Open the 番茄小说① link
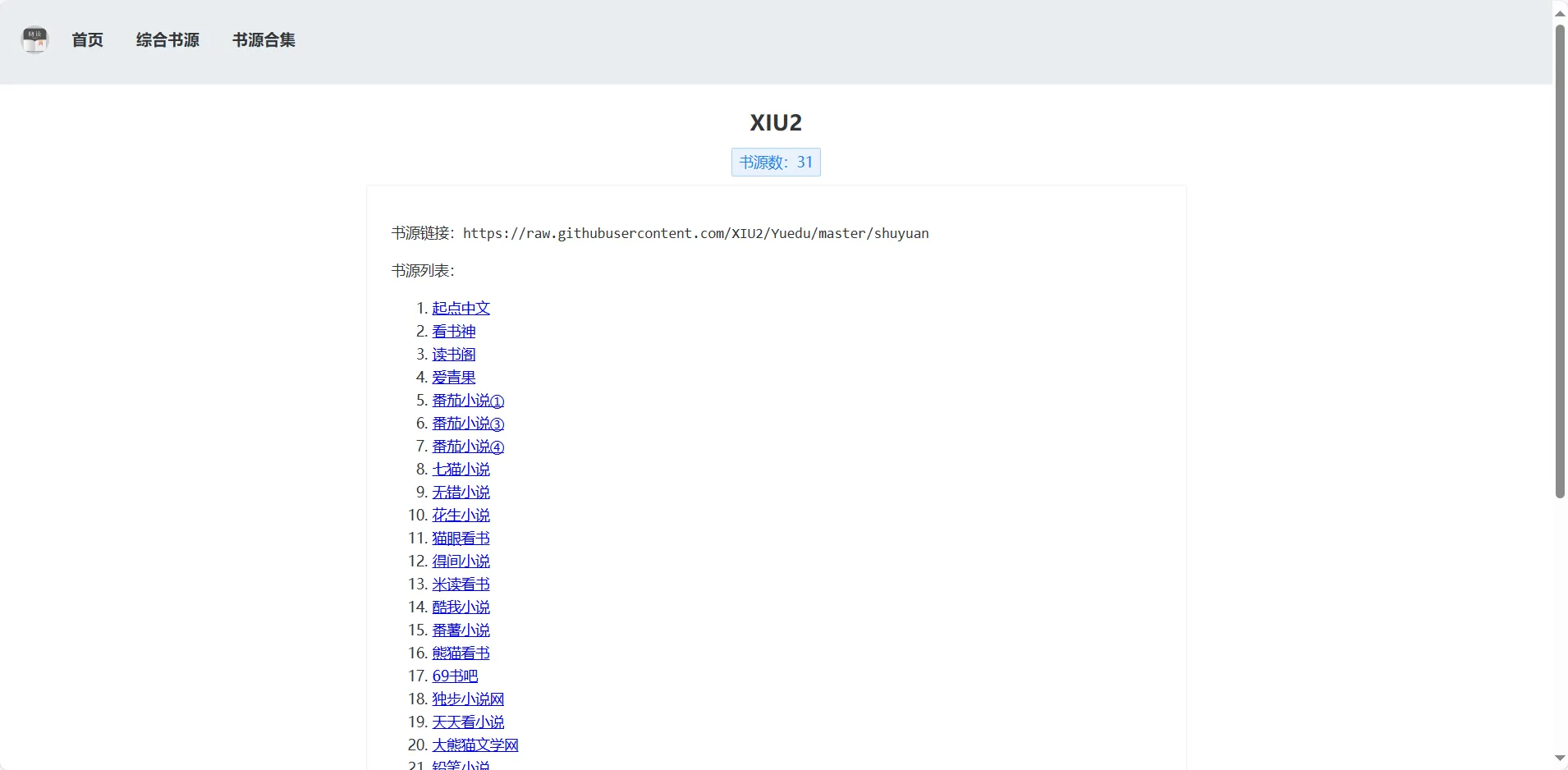1568x770 pixels. pyautogui.click(x=469, y=400)
